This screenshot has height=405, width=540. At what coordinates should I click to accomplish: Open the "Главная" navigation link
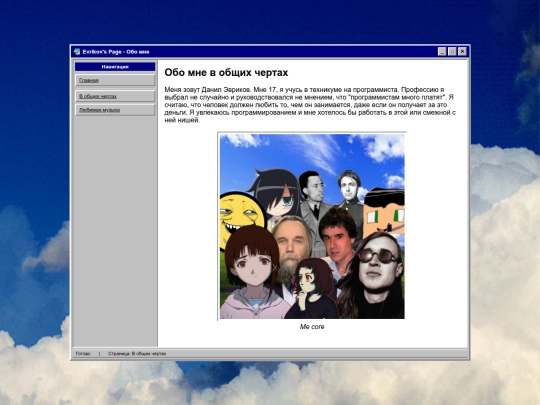[x=115, y=80]
